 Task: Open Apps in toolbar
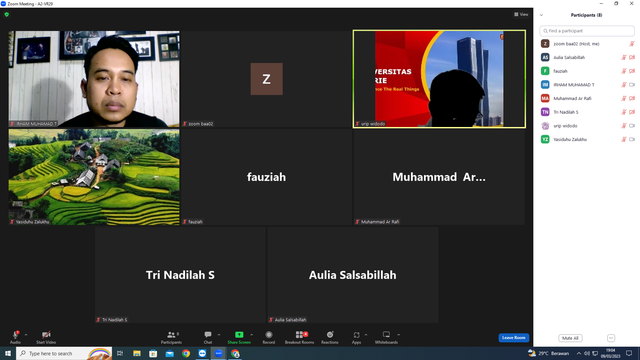(356, 337)
